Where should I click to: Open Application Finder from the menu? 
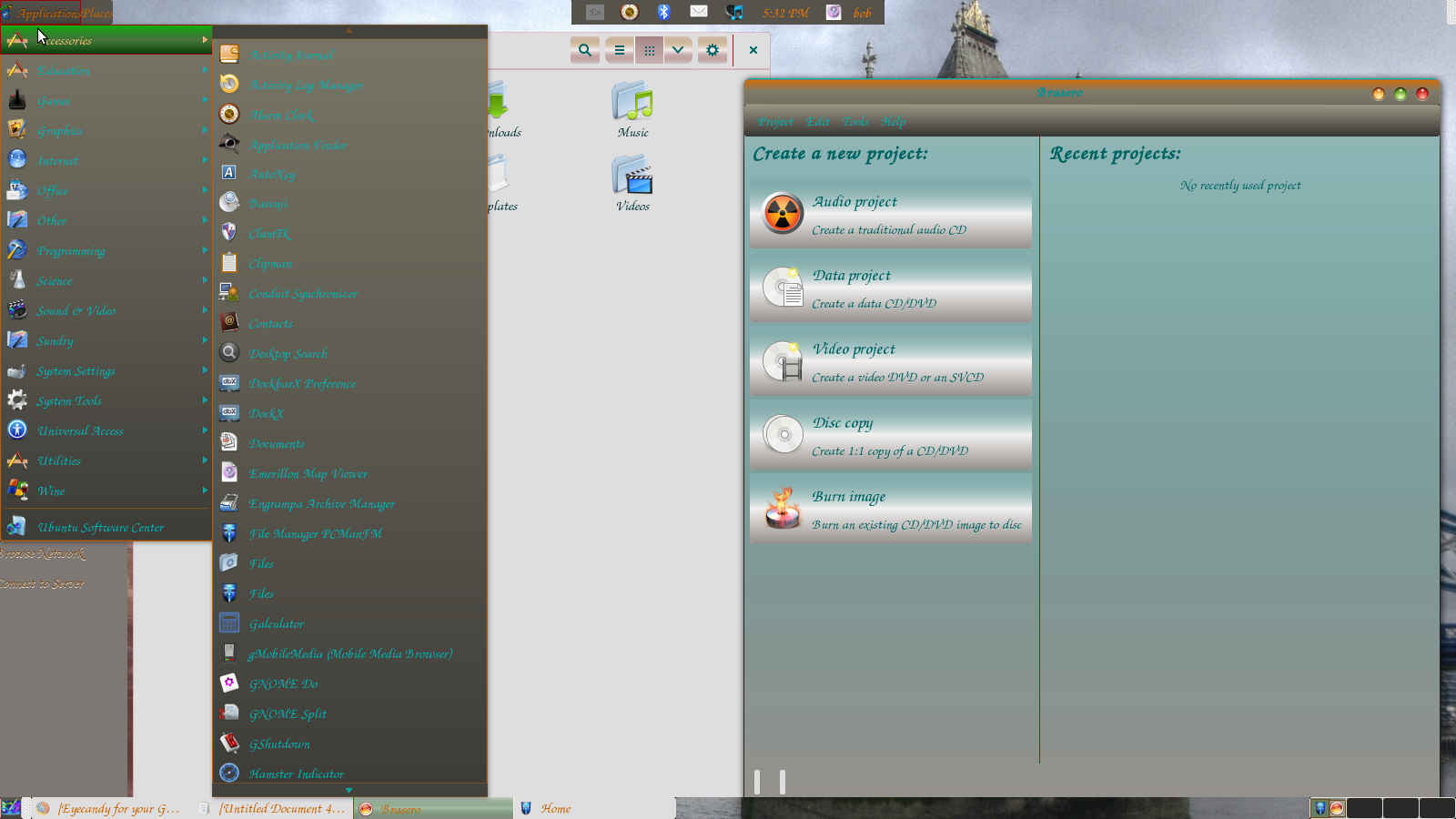tap(349, 145)
